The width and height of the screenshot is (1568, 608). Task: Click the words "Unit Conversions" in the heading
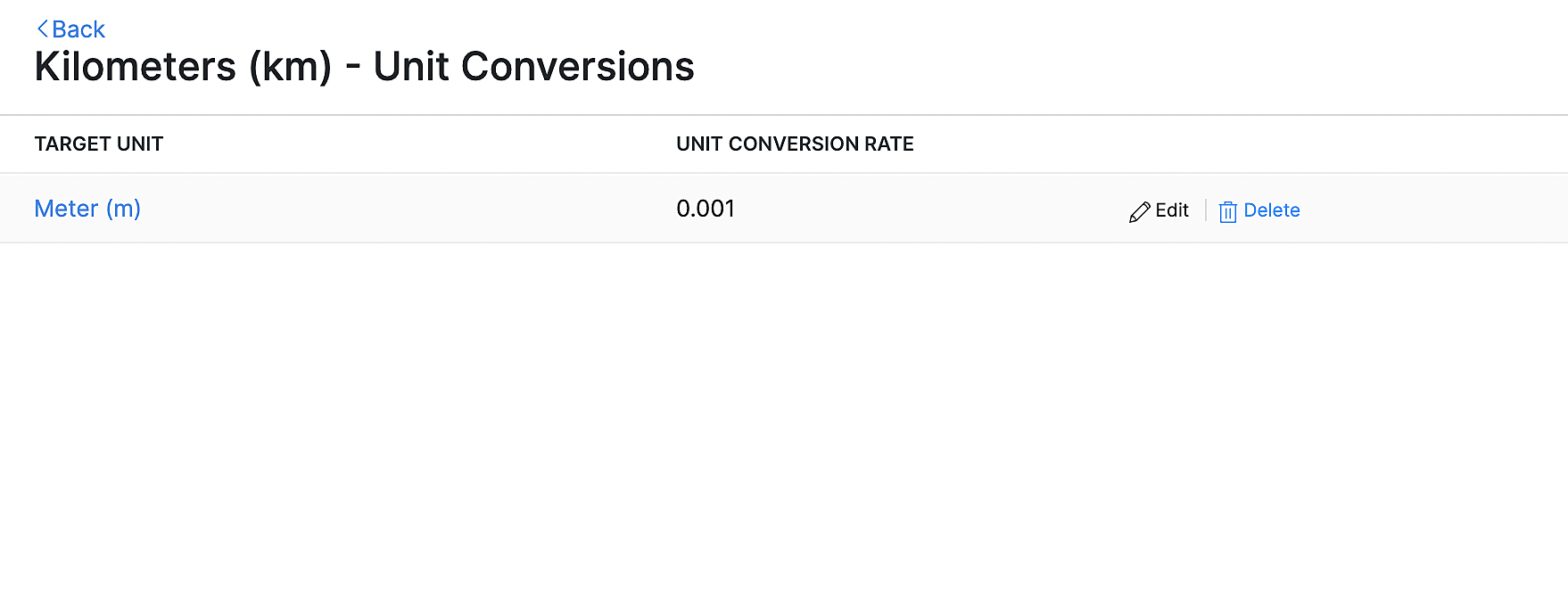tap(533, 67)
